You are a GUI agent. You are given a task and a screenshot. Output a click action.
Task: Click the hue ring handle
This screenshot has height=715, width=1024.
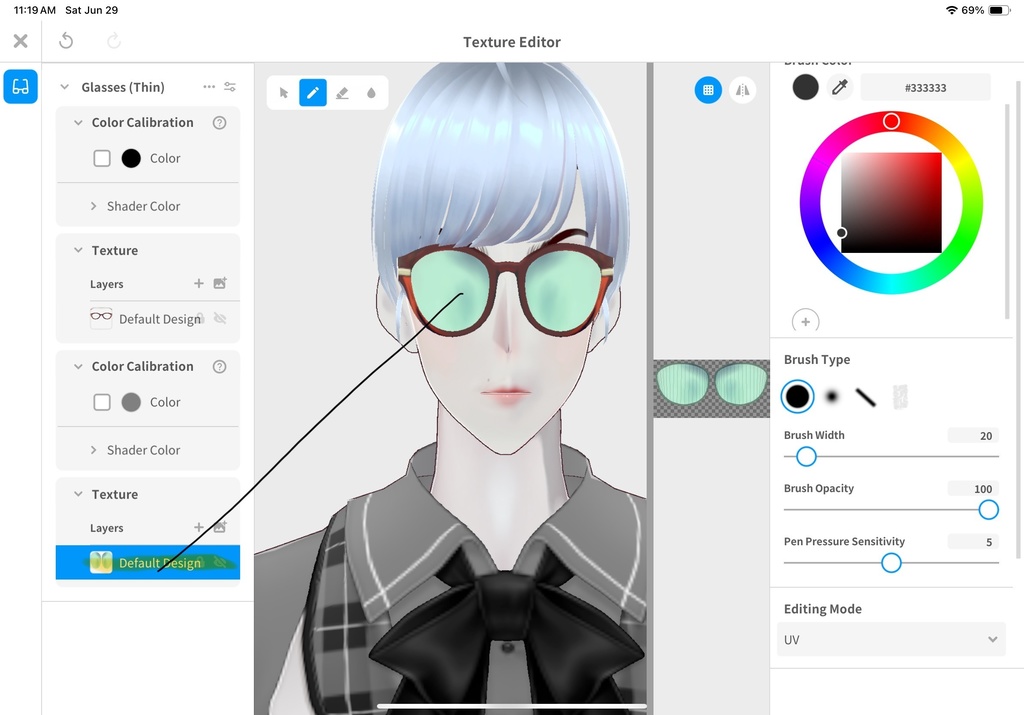coord(891,121)
